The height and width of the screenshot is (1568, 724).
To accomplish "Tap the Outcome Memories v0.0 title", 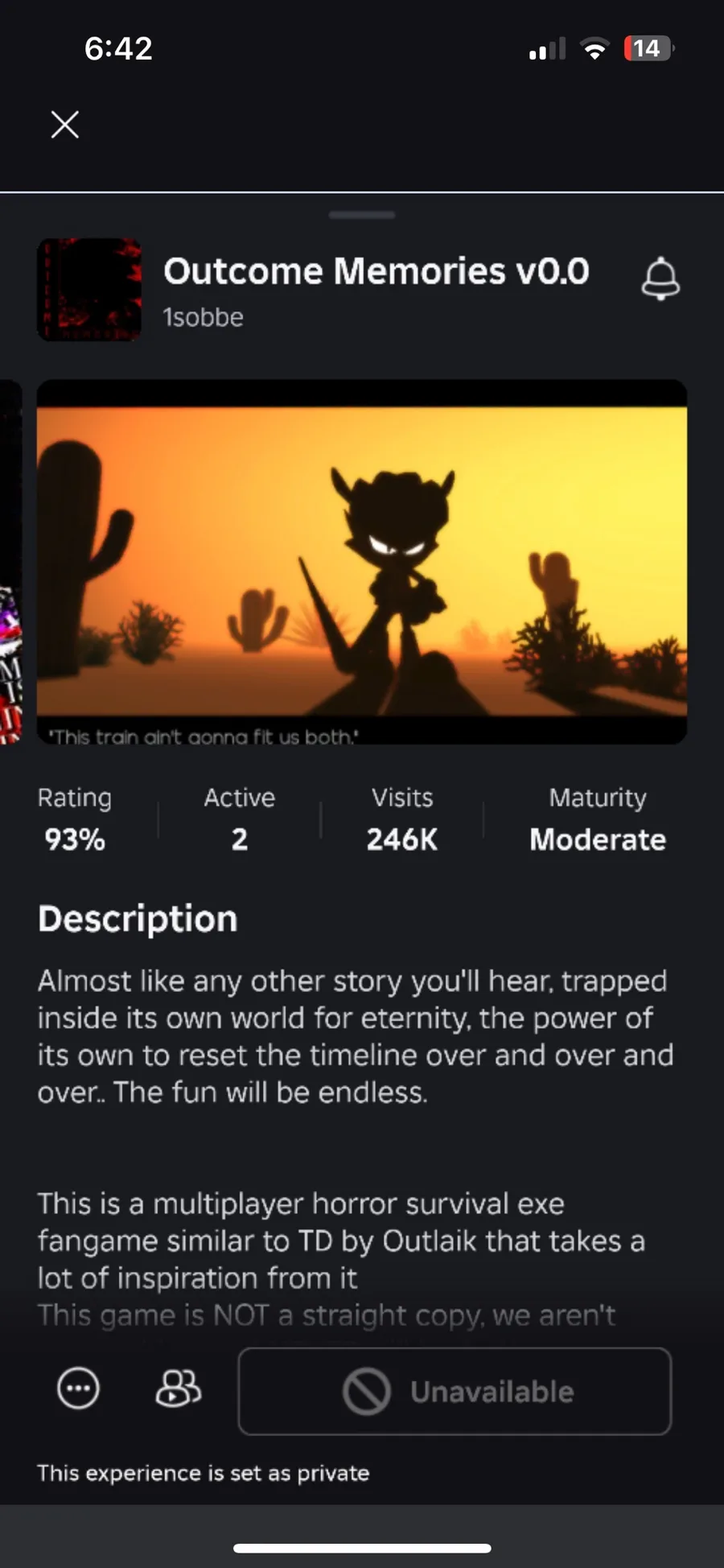I will point(376,271).
